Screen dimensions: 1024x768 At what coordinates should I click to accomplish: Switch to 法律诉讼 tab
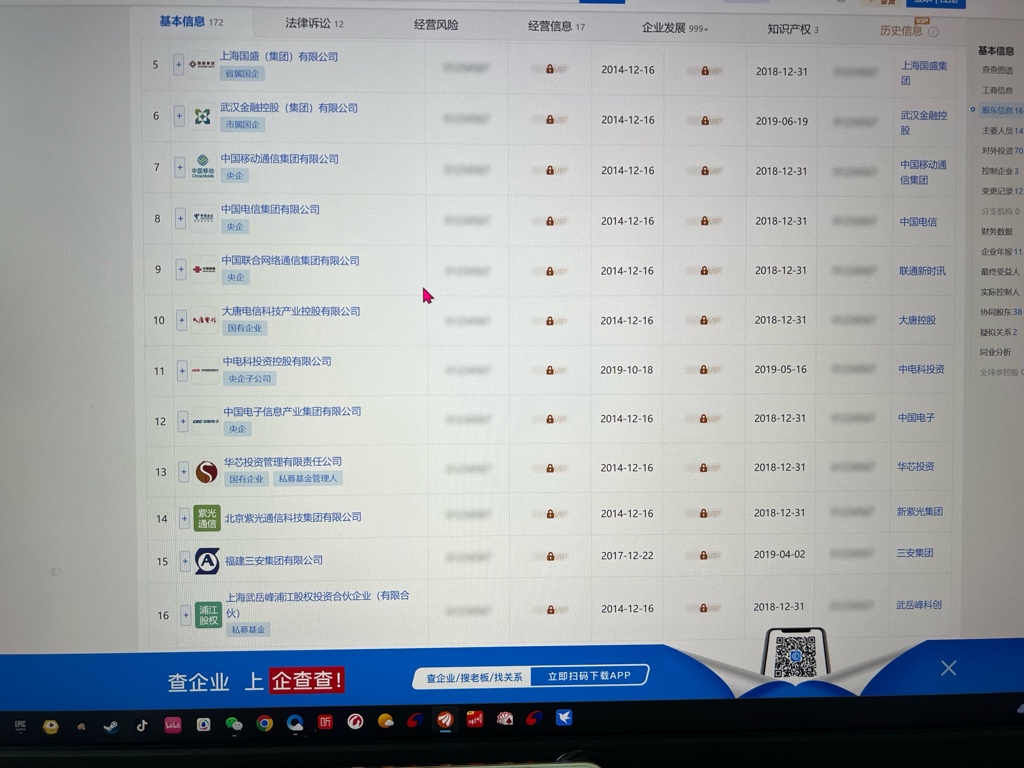tap(314, 24)
